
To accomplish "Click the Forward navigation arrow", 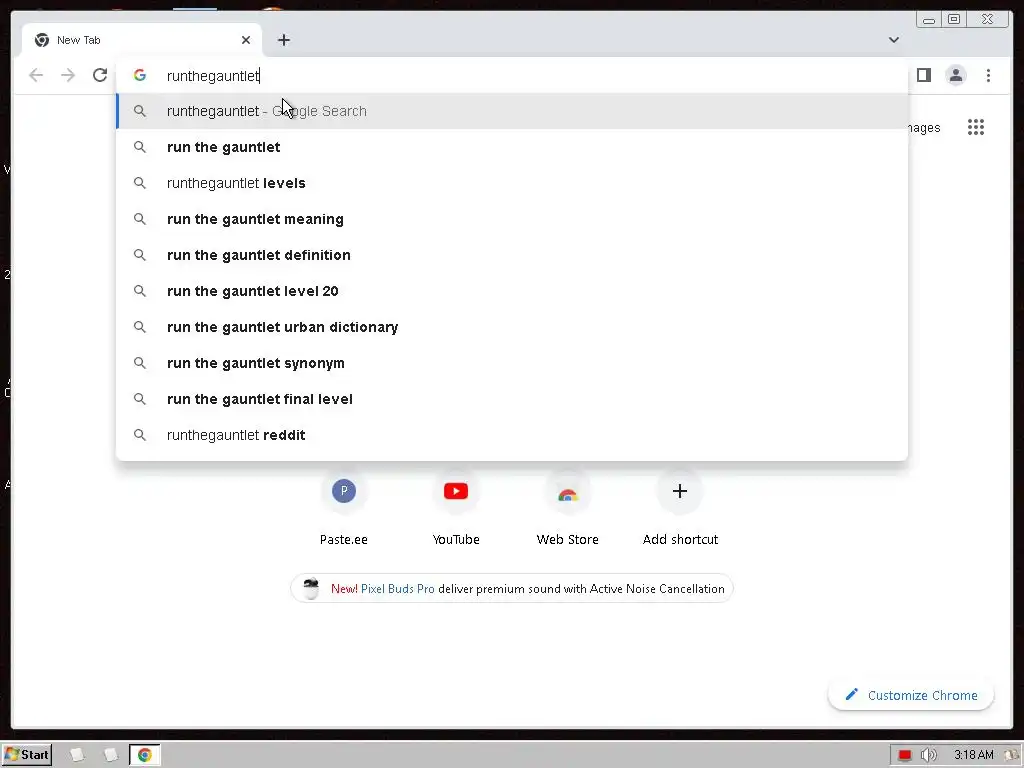I will (x=68, y=75).
